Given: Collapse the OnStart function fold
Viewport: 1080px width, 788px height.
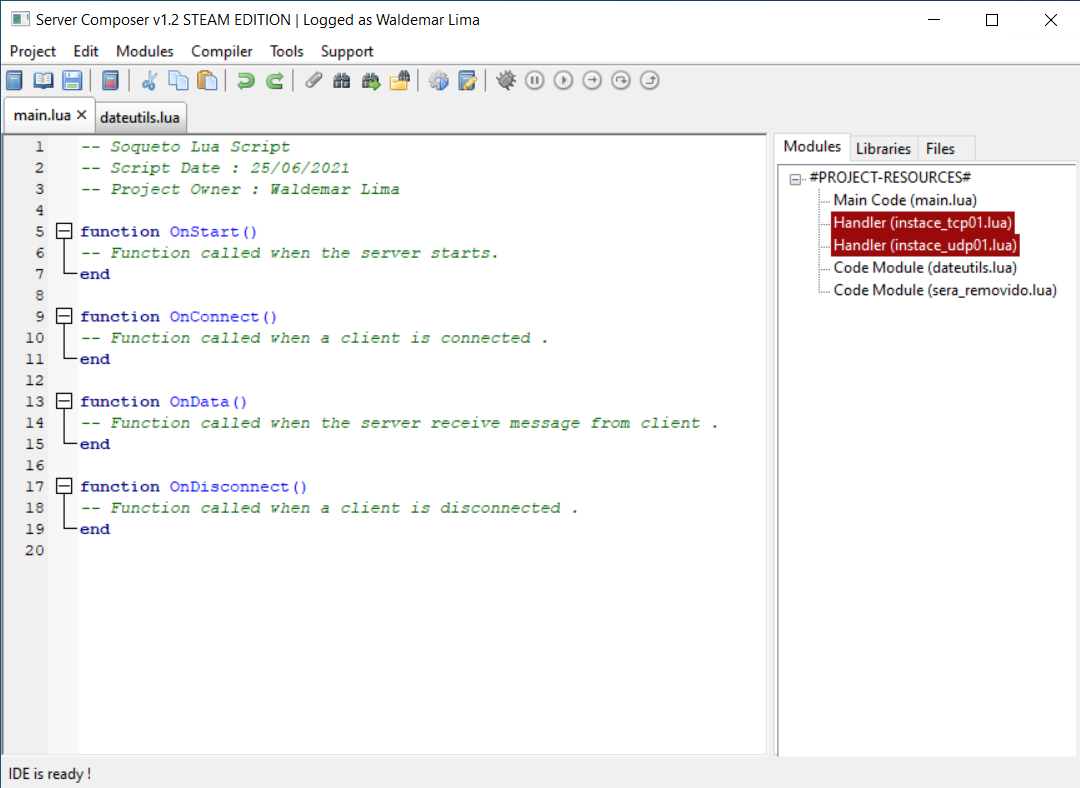Looking at the screenshot, I should point(64,231).
